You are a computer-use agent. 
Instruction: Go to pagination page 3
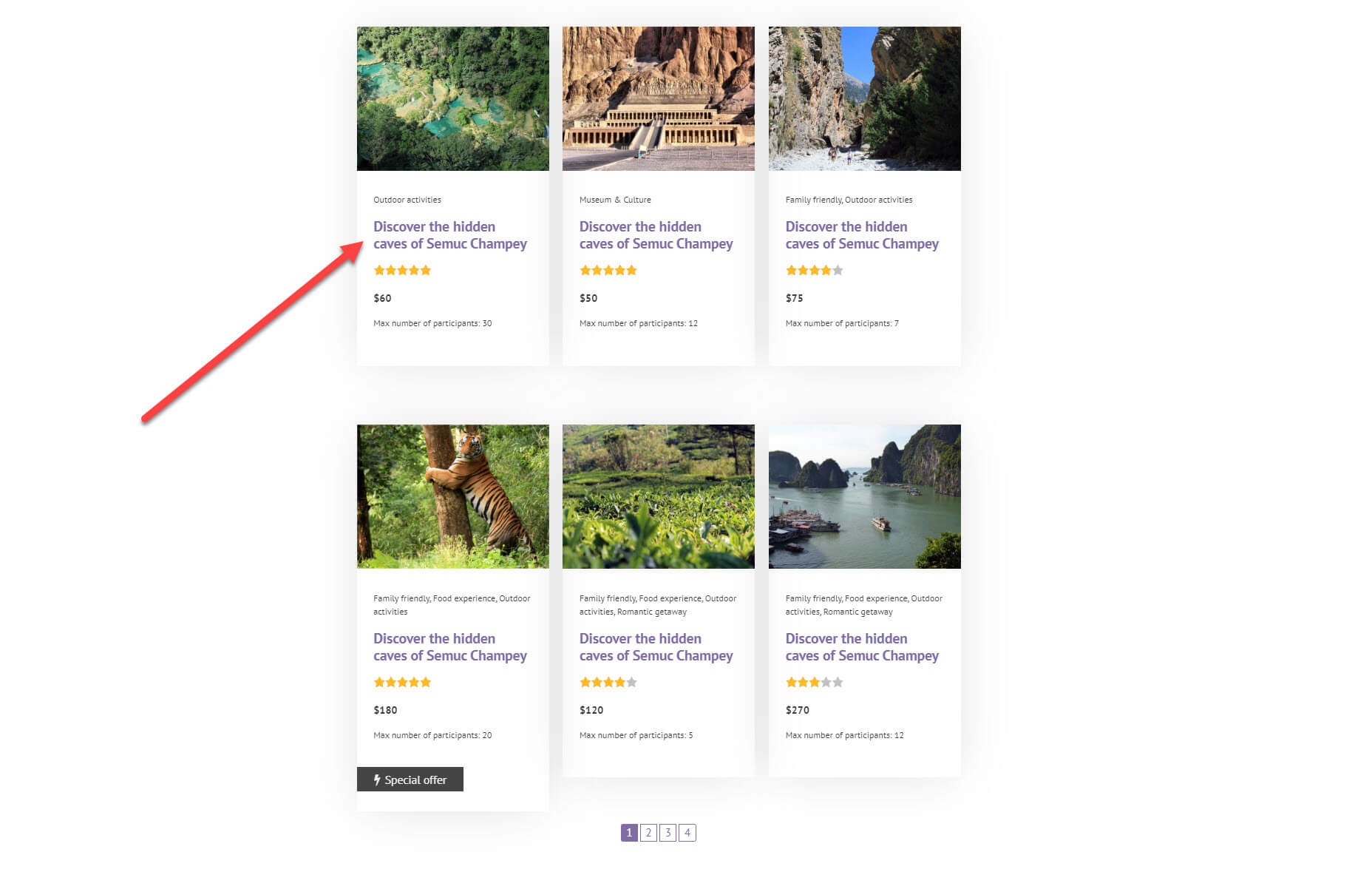[668, 833]
